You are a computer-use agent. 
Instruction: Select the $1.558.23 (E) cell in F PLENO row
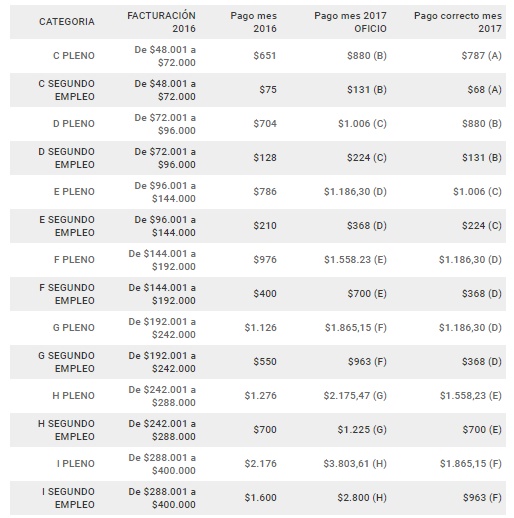tap(355, 260)
